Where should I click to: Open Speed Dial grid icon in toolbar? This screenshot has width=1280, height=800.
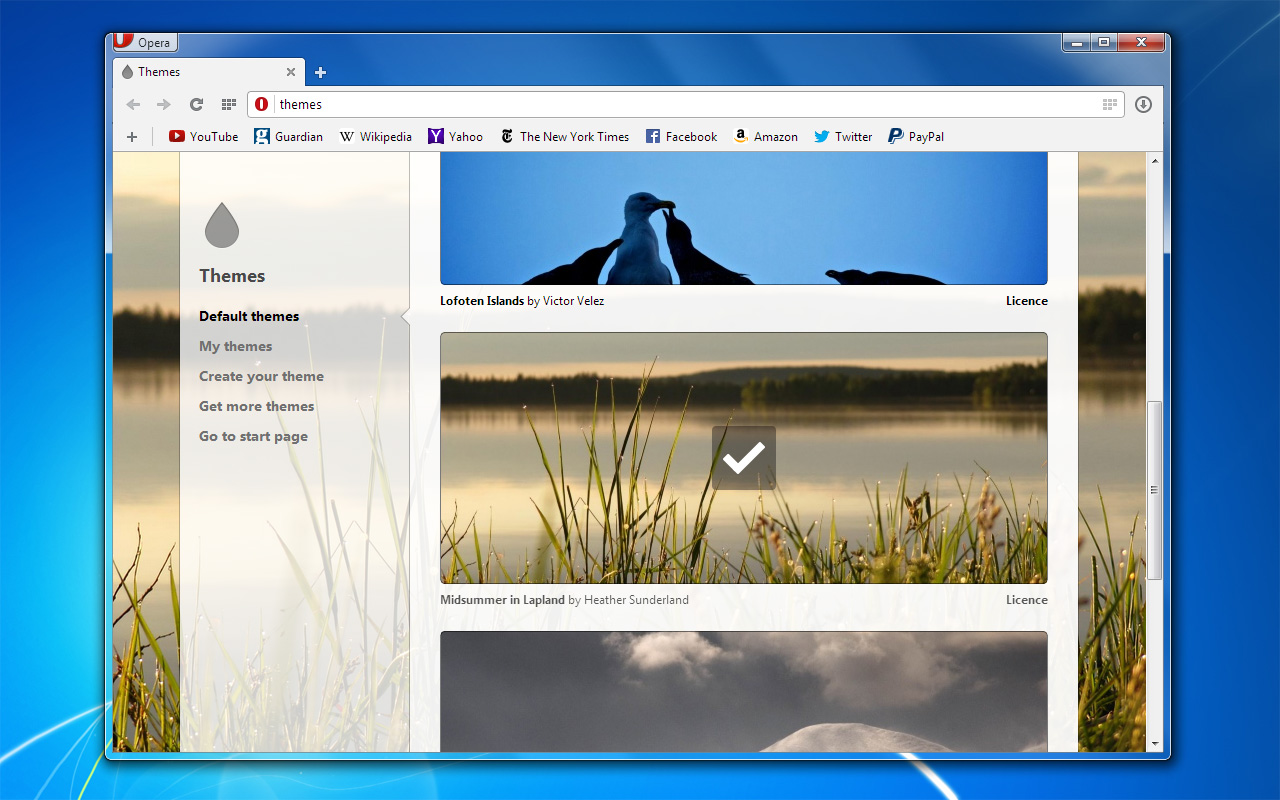pos(228,104)
